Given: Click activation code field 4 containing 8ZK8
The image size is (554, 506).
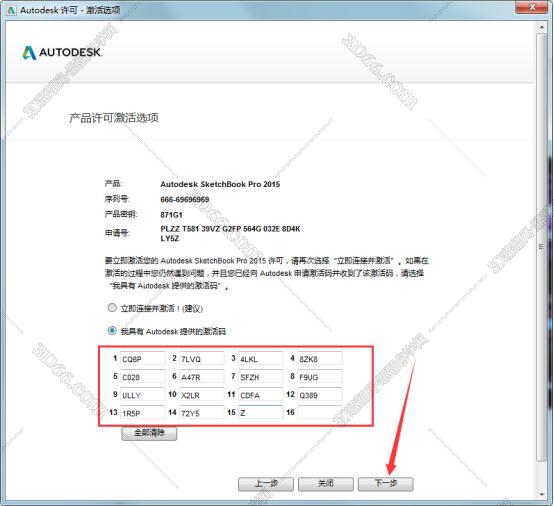Looking at the screenshot, I should [320, 359].
